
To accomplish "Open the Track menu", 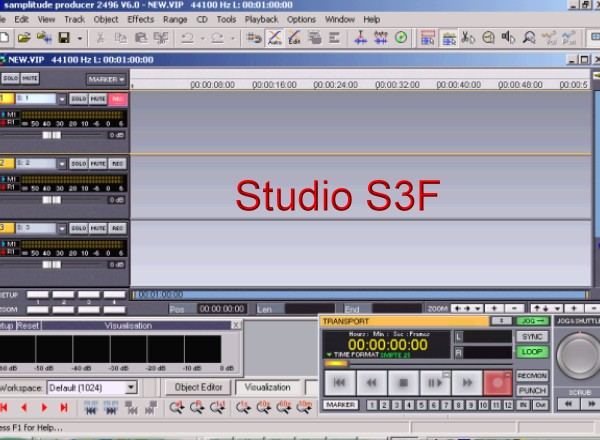I will point(74,20).
